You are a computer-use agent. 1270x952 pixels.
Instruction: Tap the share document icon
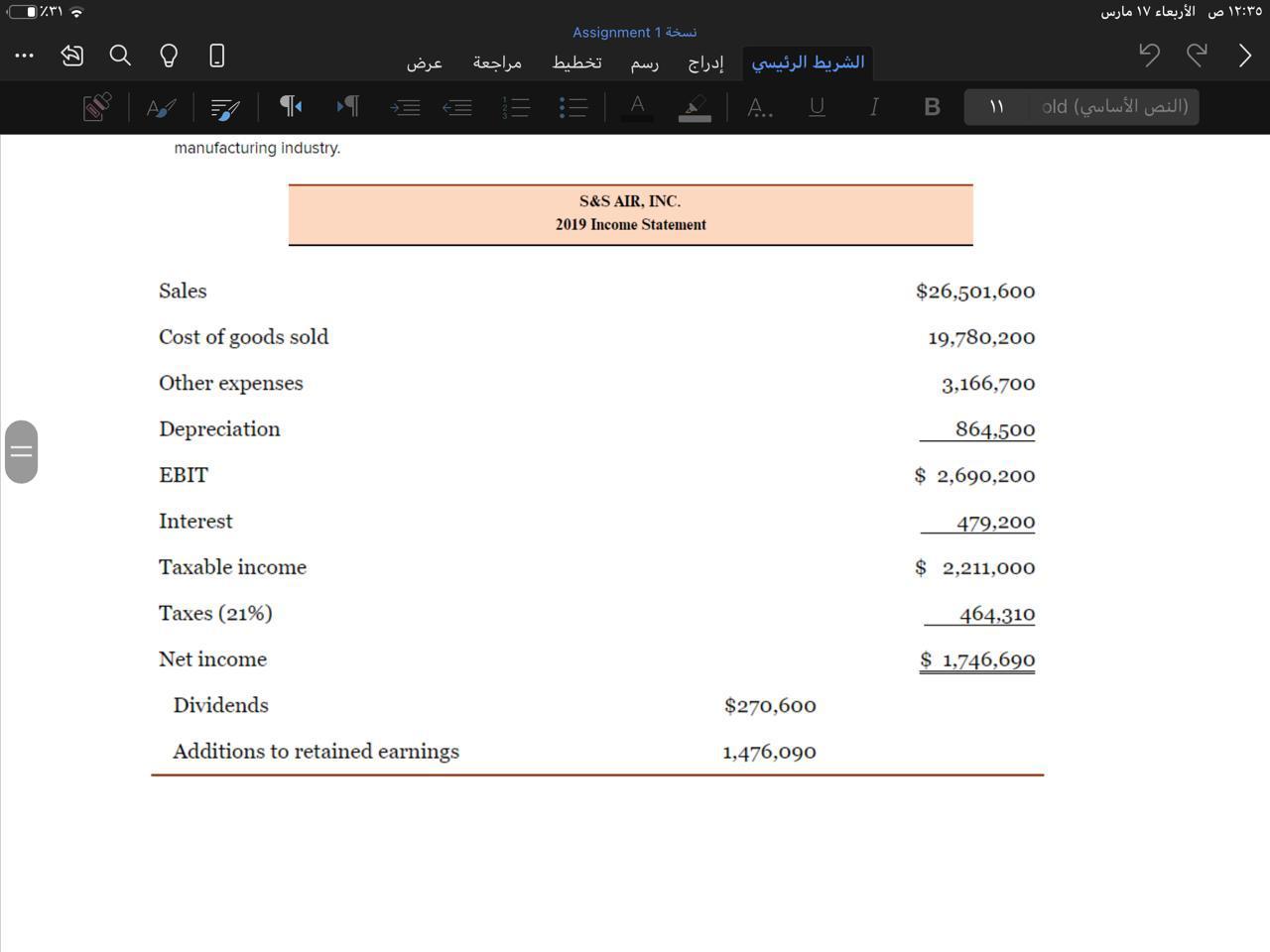tap(71, 56)
